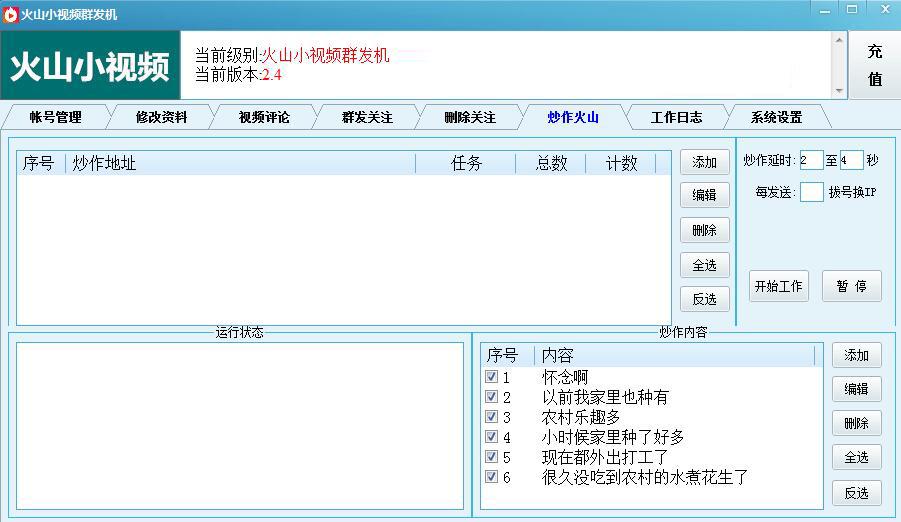This screenshot has width=901, height=522.
Task: Click the 总数 column header
Action: 551,163
